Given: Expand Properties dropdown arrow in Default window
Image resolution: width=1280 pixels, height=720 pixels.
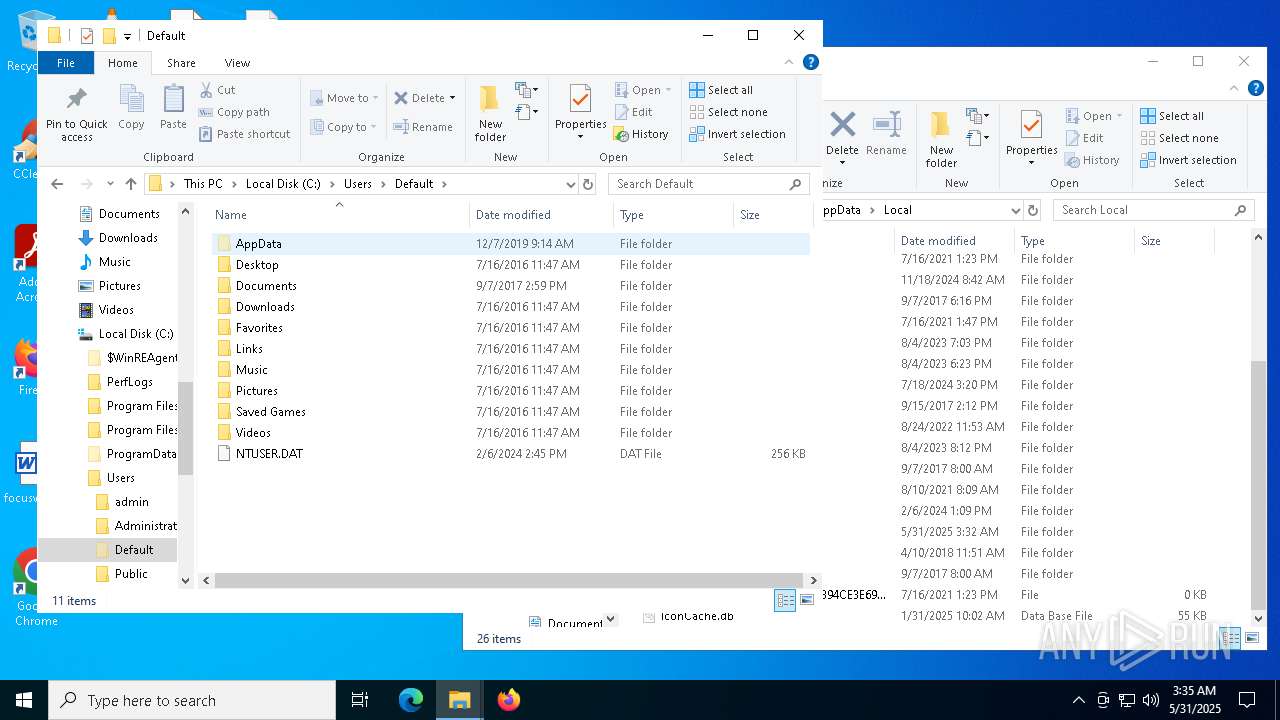Looking at the screenshot, I should tap(580, 137).
